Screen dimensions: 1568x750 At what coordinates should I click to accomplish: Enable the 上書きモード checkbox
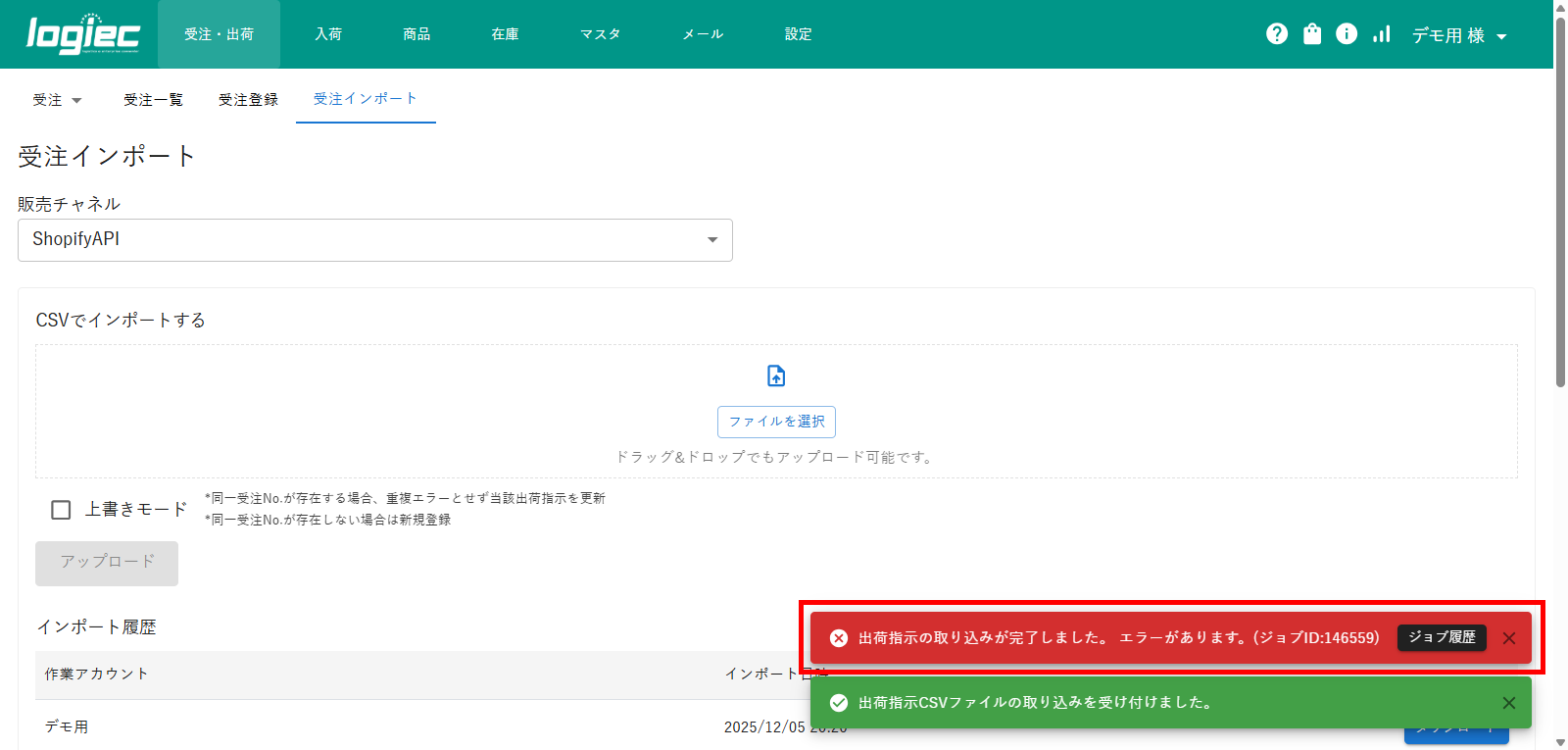click(61, 510)
